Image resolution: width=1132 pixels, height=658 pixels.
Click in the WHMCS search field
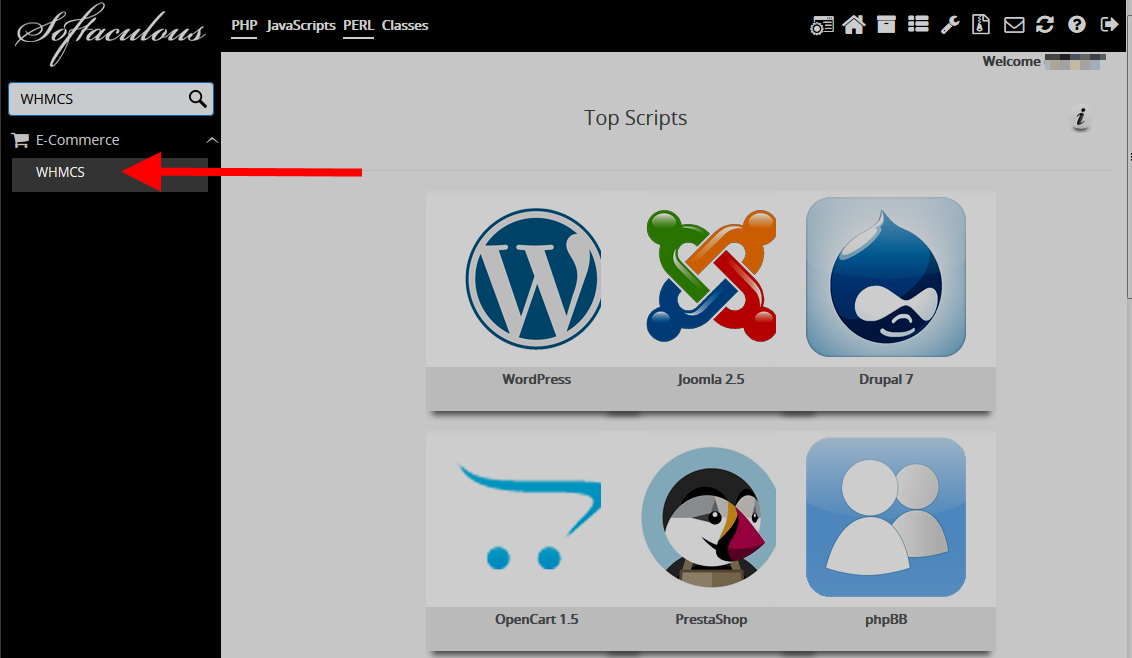pos(97,99)
